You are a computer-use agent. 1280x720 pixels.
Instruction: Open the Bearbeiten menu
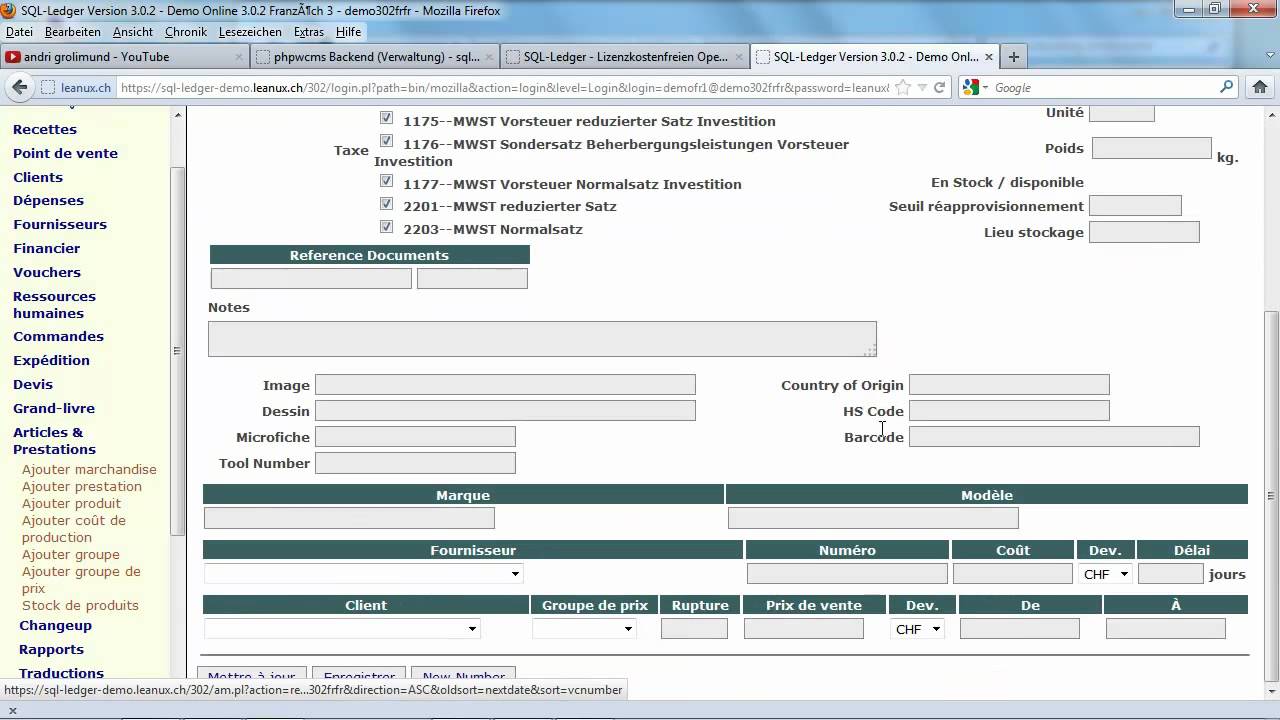(72, 32)
